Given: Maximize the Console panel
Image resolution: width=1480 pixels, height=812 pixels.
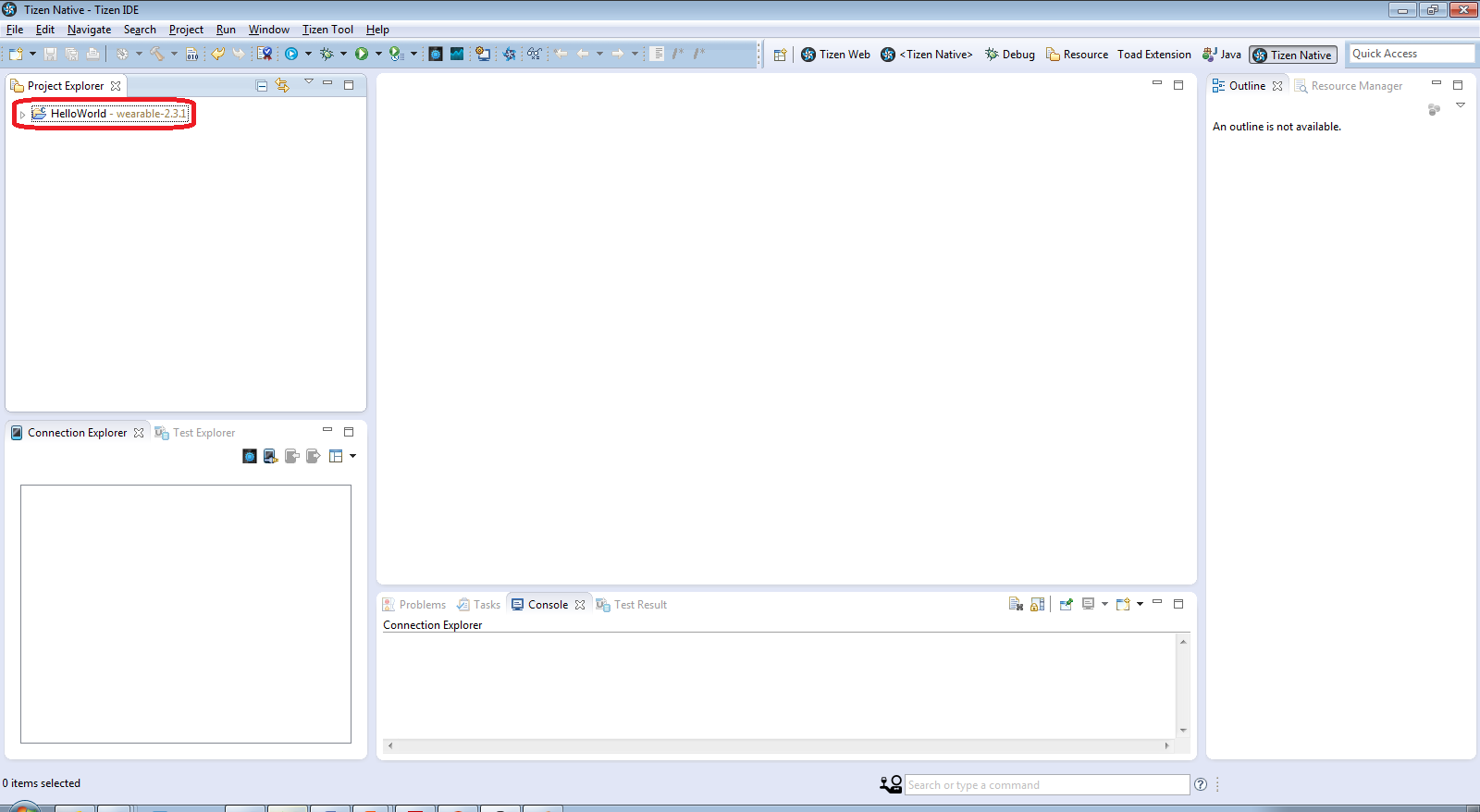Looking at the screenshot, I should [x=1178, y=604].
